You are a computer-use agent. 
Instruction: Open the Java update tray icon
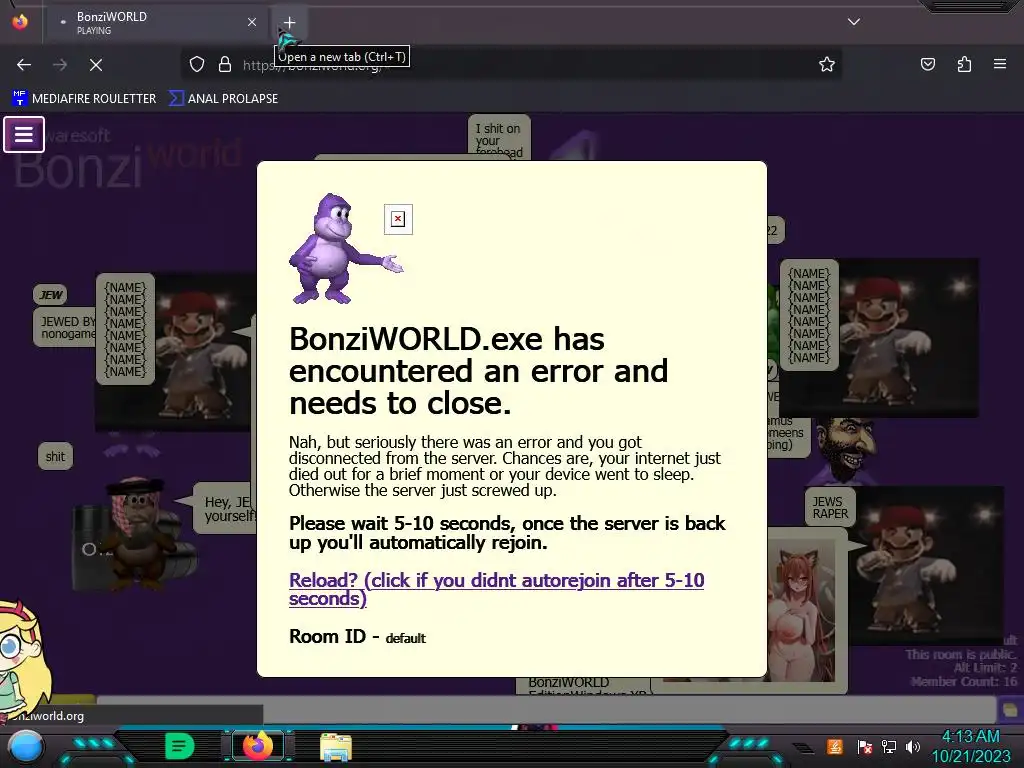834,746
